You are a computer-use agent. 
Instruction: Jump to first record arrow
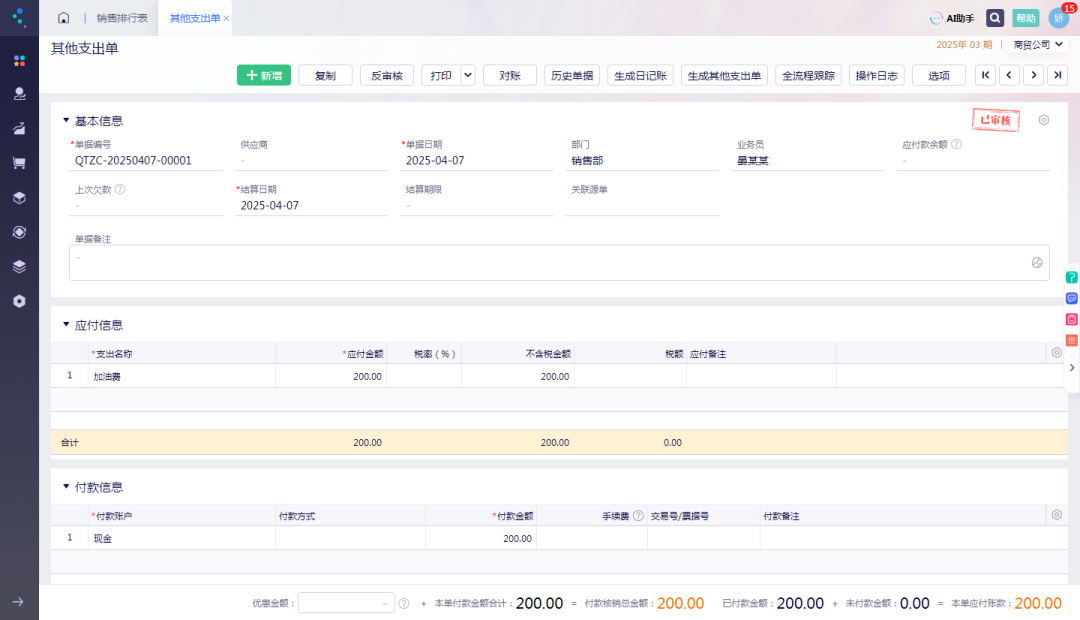986,75
